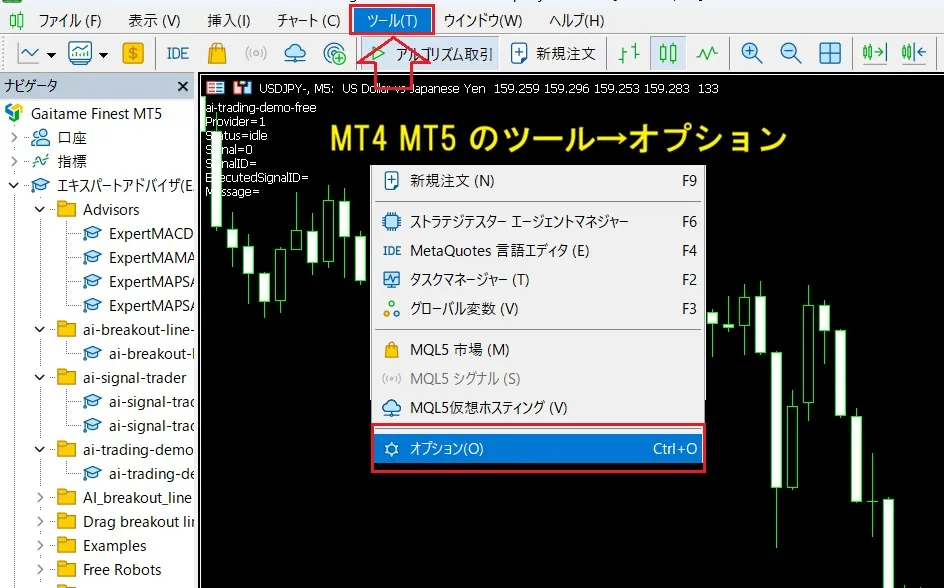Open the chart type line icon
Viewport: 944px width, 588px height.
pyautogui.click(x=28, y=53)
